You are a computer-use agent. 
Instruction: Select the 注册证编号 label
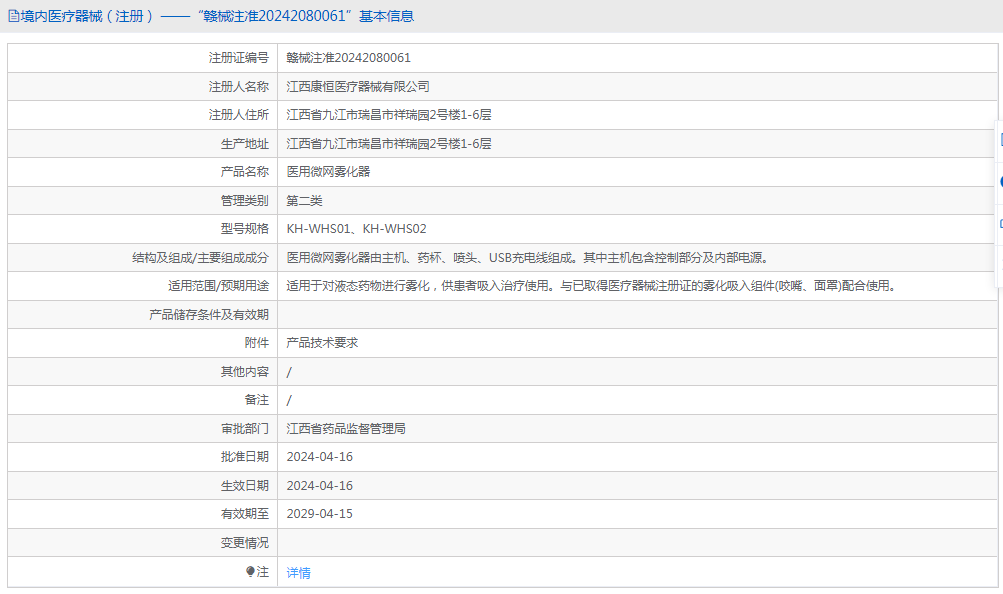239,58
